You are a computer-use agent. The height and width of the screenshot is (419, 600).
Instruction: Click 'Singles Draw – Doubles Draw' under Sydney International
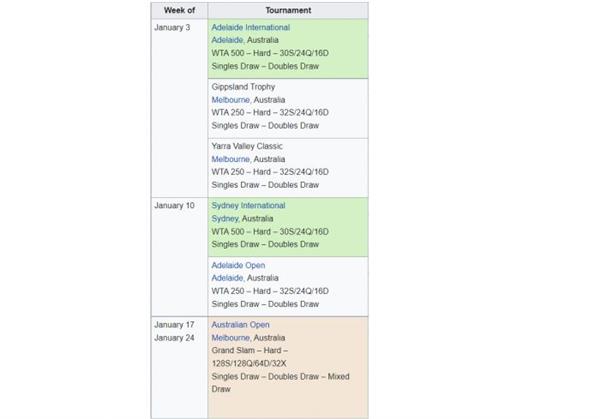(265, 244)
